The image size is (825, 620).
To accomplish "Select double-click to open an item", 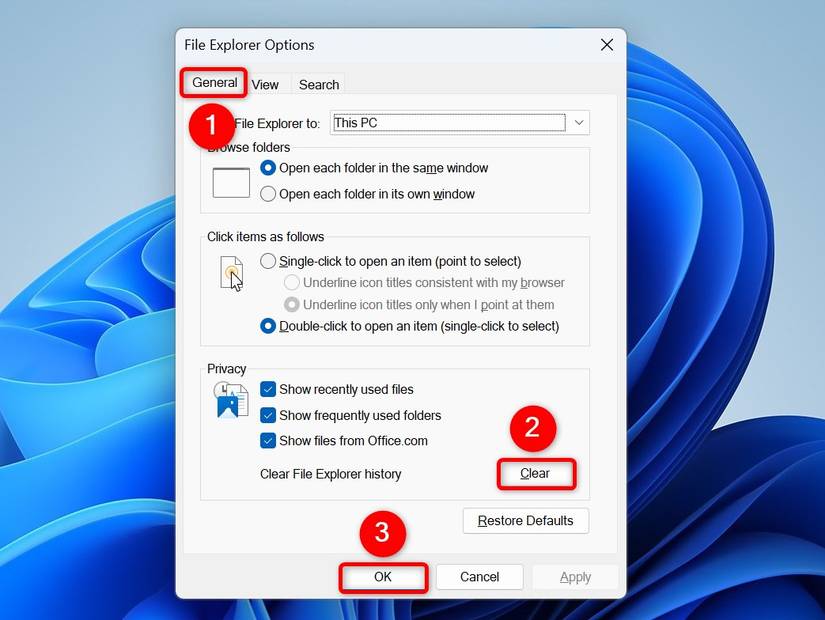I will coord(268,326).
